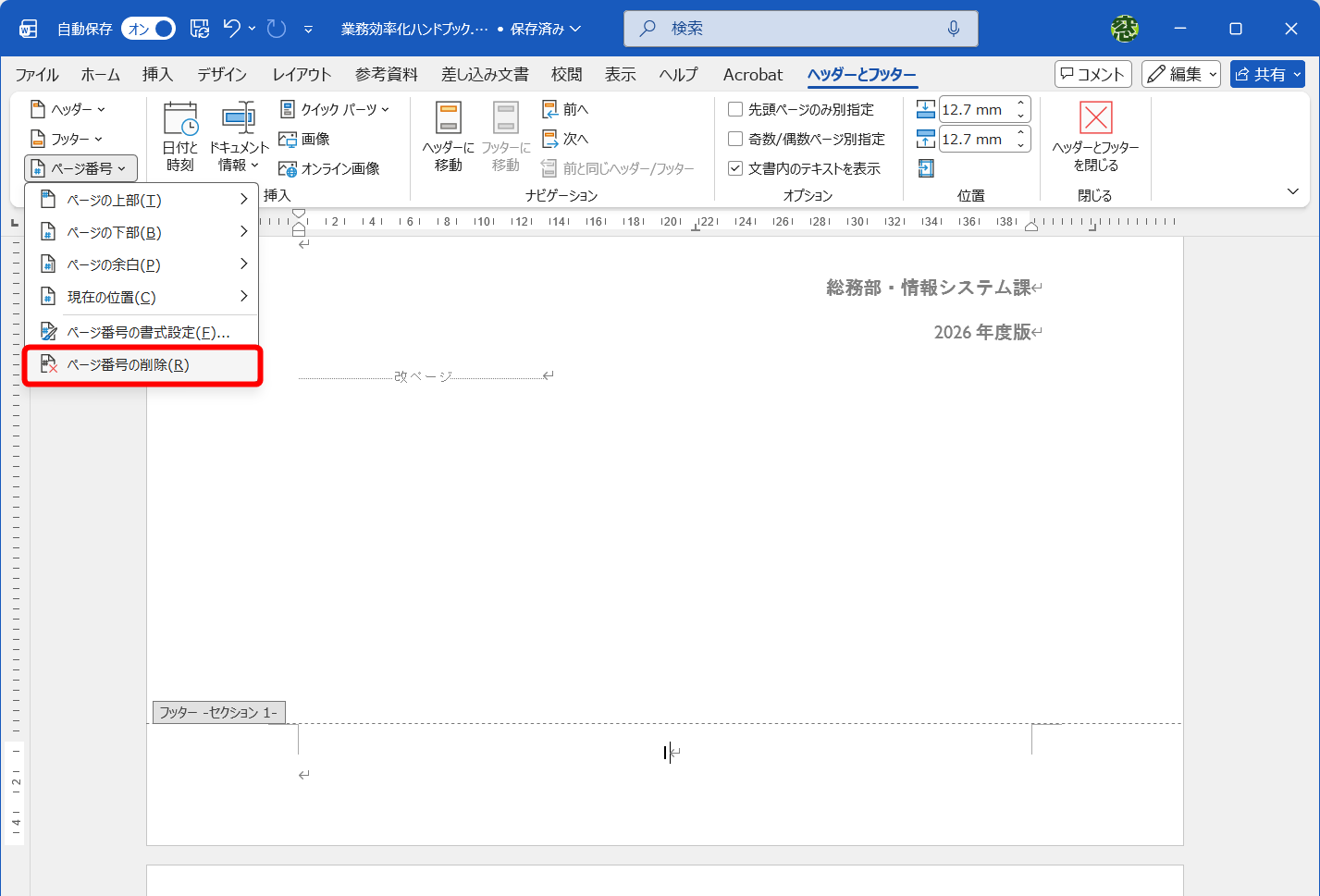Click the footer-from-bottom position field
The width and height of the screenshot is (1320, 896).
(x=976, y=139)
